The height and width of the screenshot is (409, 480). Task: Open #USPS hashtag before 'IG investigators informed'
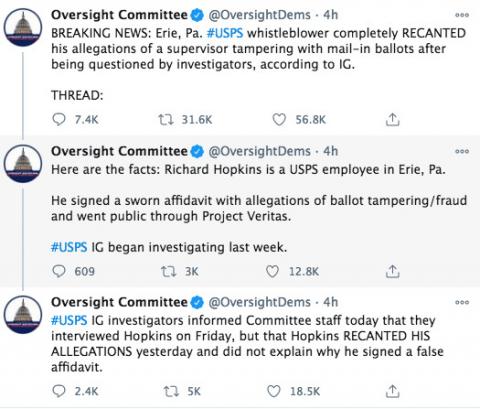click(69, 320)
